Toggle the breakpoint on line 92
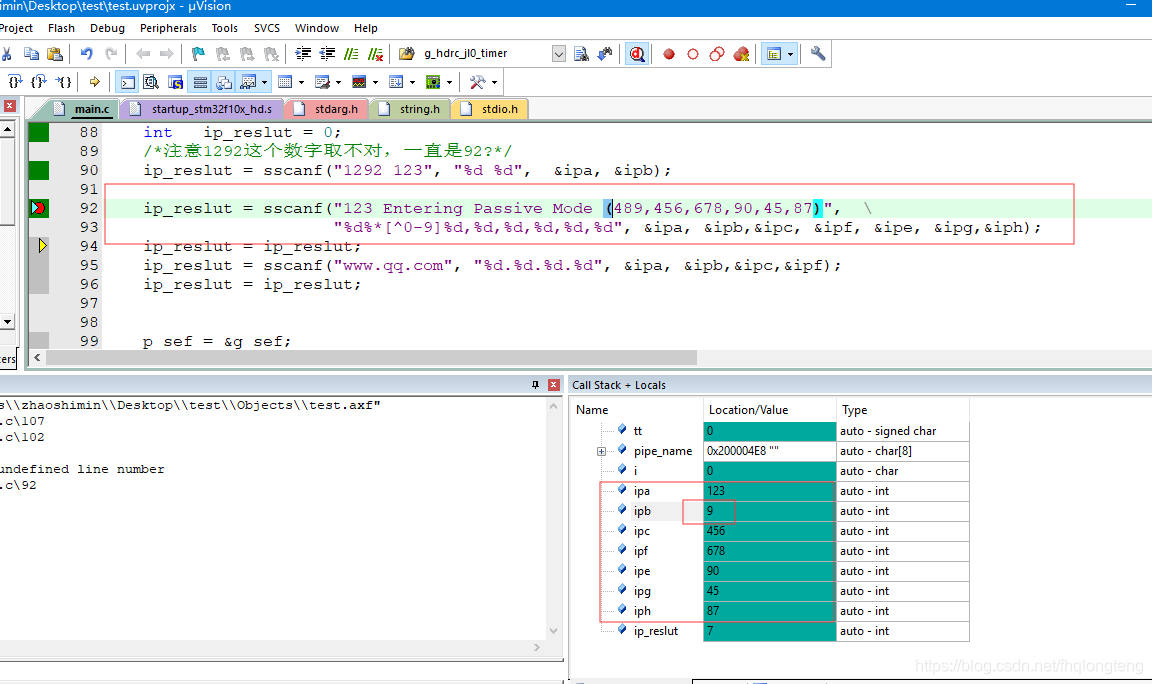This screenshot has width=1152, height=684. (x=39, y=209)
